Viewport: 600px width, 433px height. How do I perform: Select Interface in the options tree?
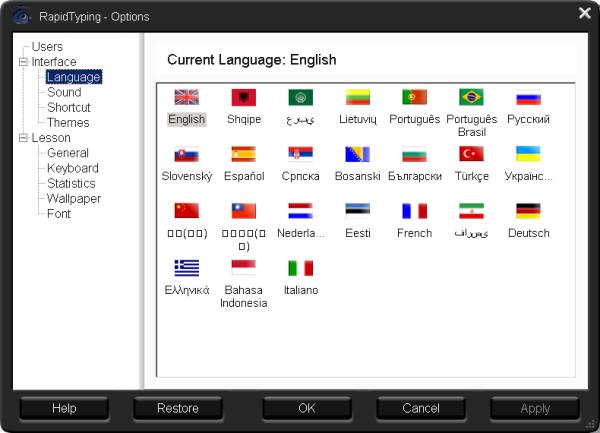(54, 62)
